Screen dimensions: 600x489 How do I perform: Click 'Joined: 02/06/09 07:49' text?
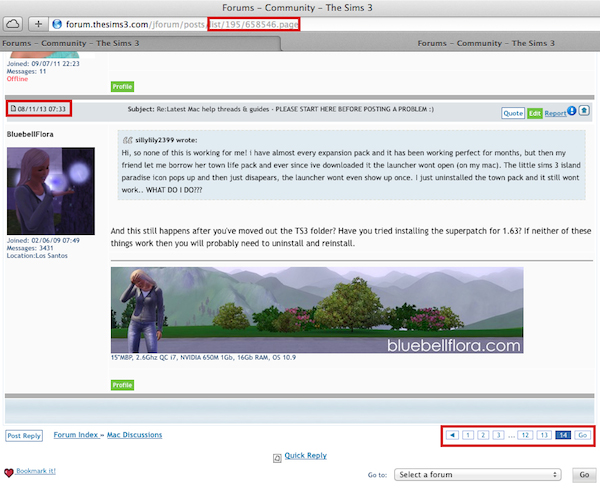tap(43, 240)
